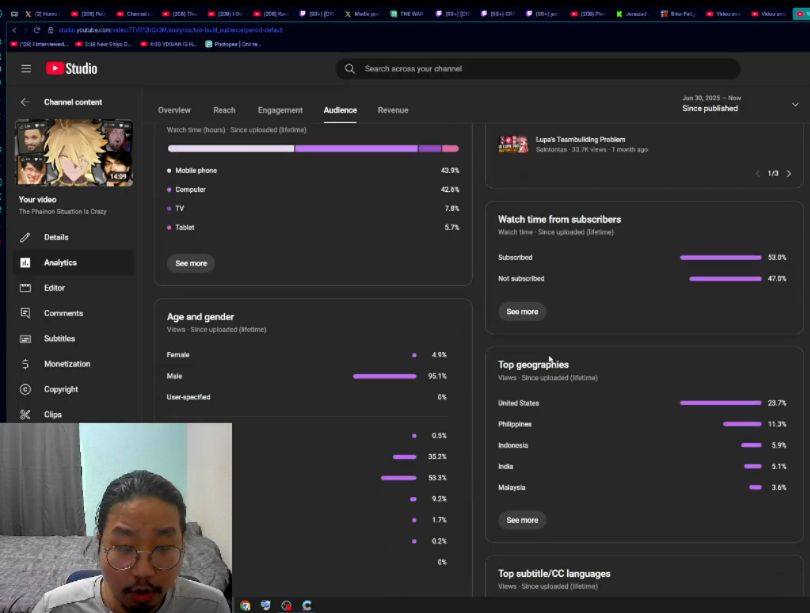Open Chrome from the taskbar

245,606
